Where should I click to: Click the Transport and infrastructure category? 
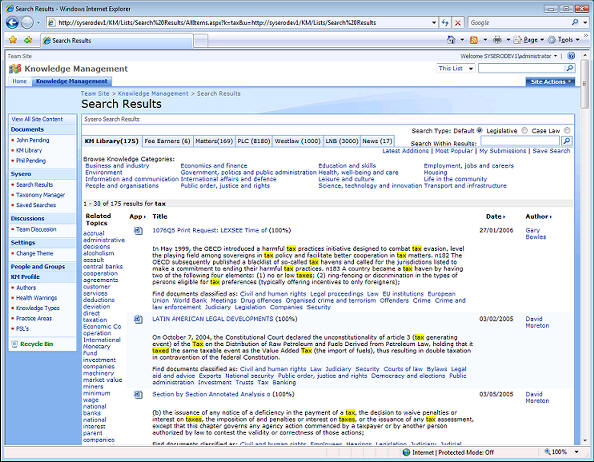465,186
